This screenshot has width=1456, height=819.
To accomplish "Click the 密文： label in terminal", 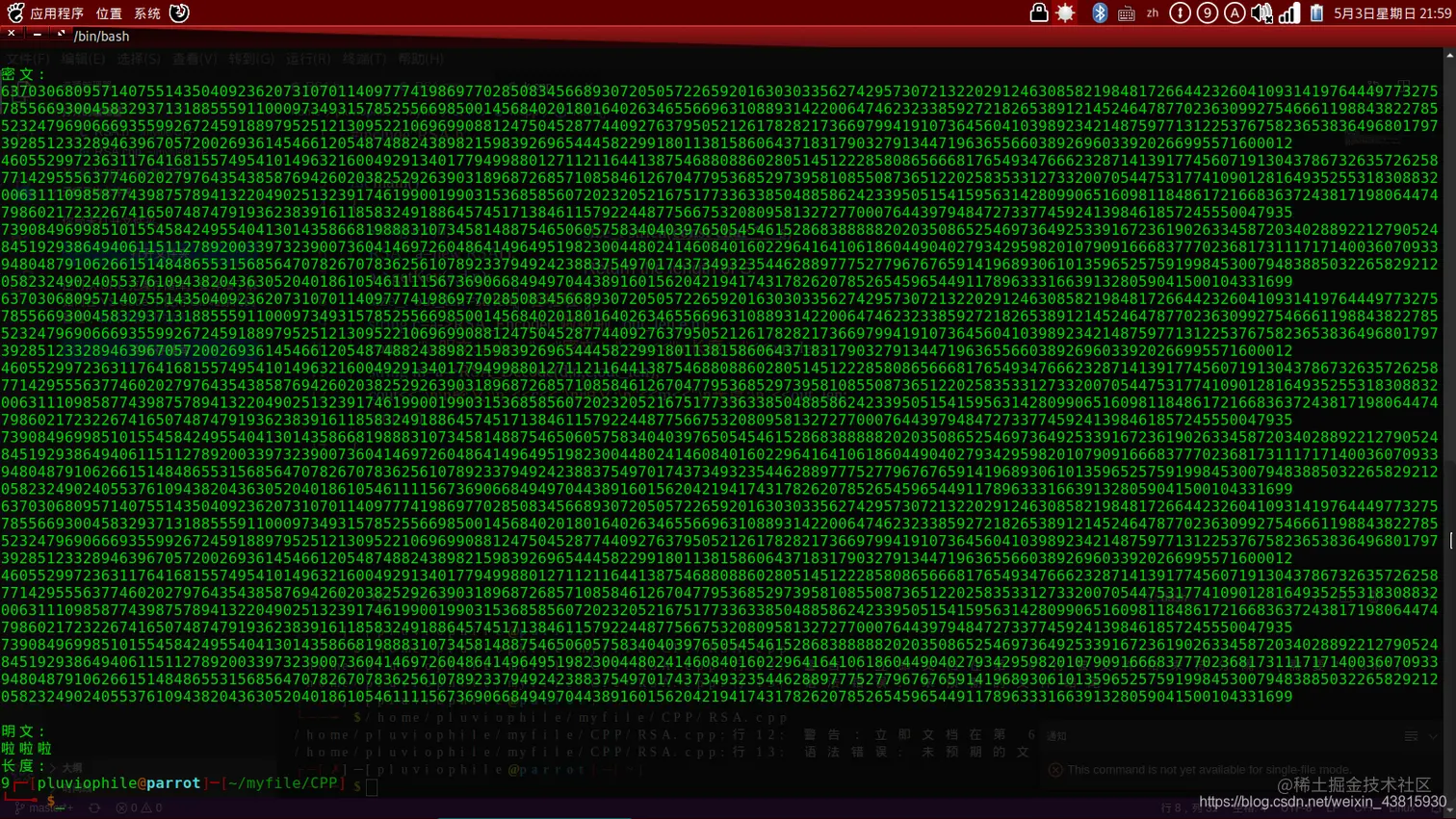I will [24, 74].
